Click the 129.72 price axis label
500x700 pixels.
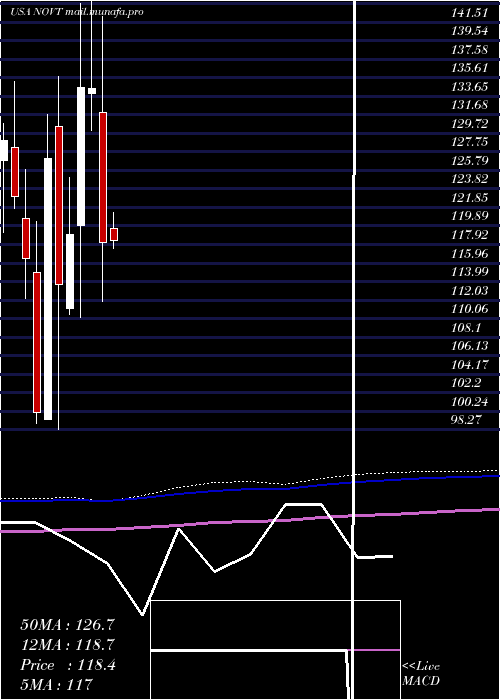[x=470, y=124]
